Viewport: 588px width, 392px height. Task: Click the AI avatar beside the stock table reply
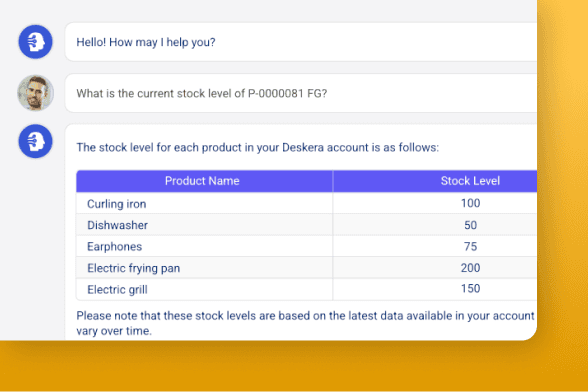point(35,141)
